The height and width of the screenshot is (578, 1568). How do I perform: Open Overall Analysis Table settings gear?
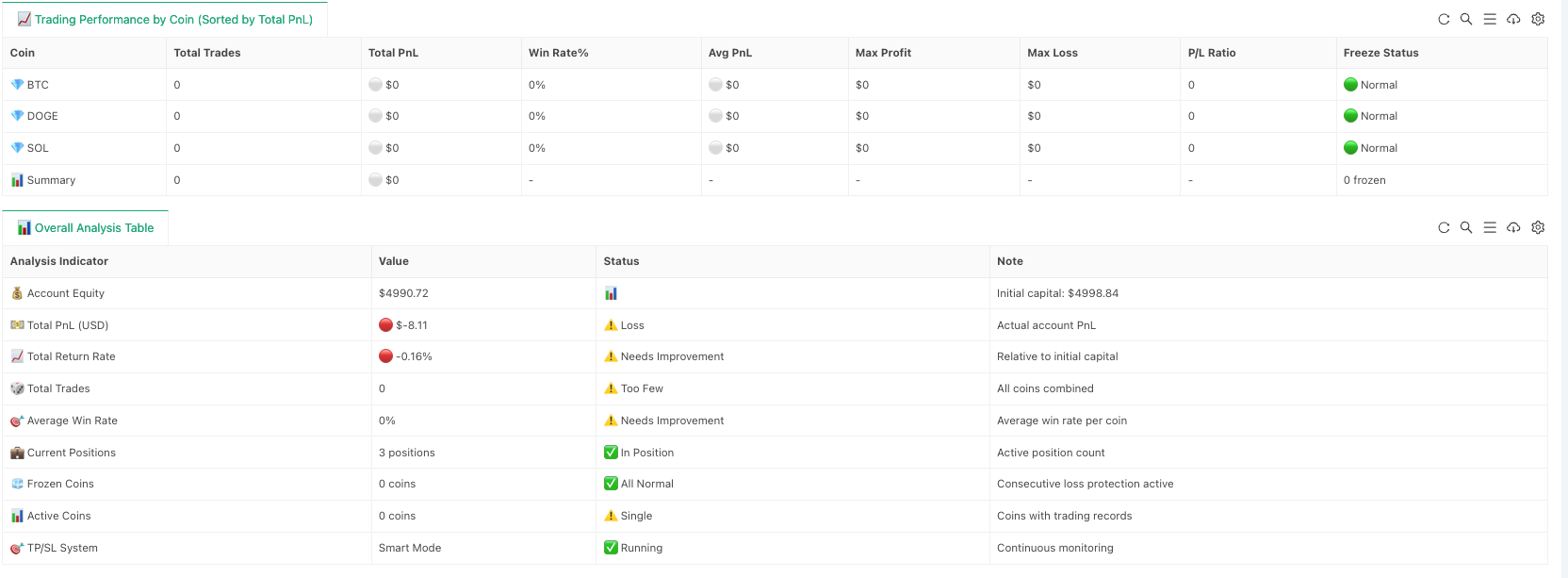(1538, 227)
